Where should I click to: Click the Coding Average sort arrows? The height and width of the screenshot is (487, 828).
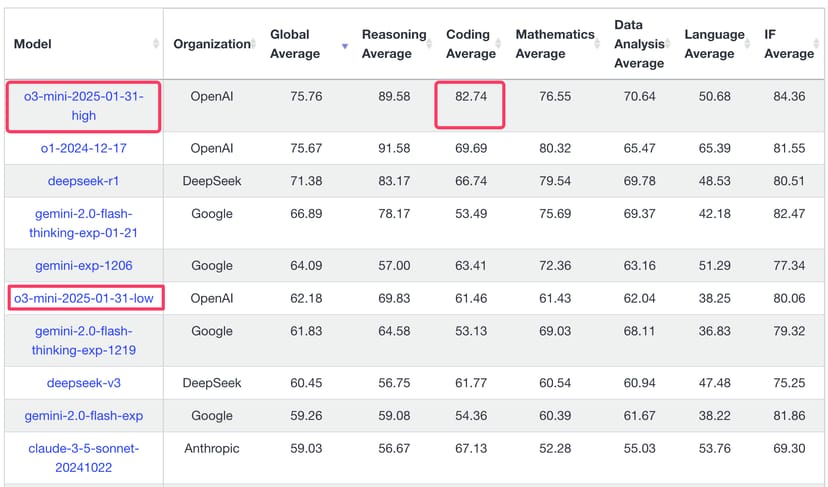502,45
